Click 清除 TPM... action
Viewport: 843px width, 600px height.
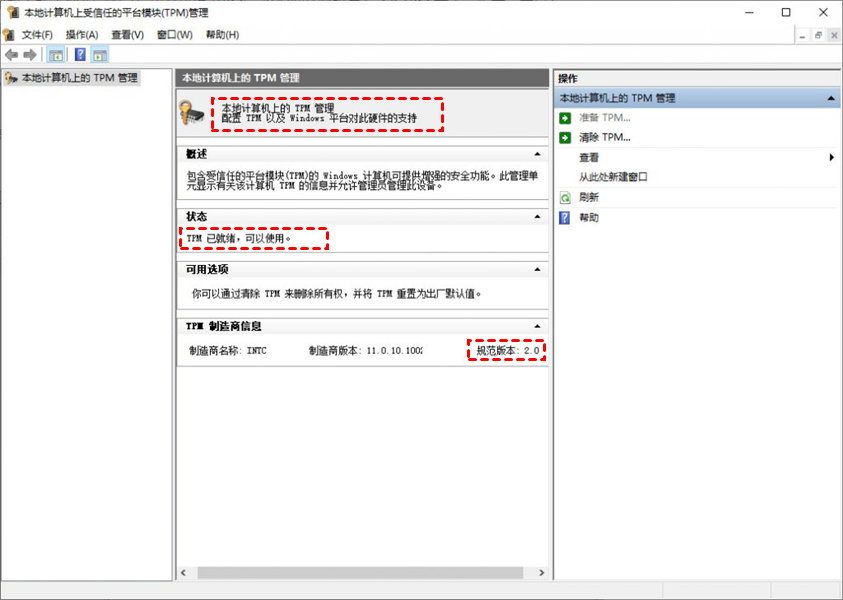pos(605,138)
